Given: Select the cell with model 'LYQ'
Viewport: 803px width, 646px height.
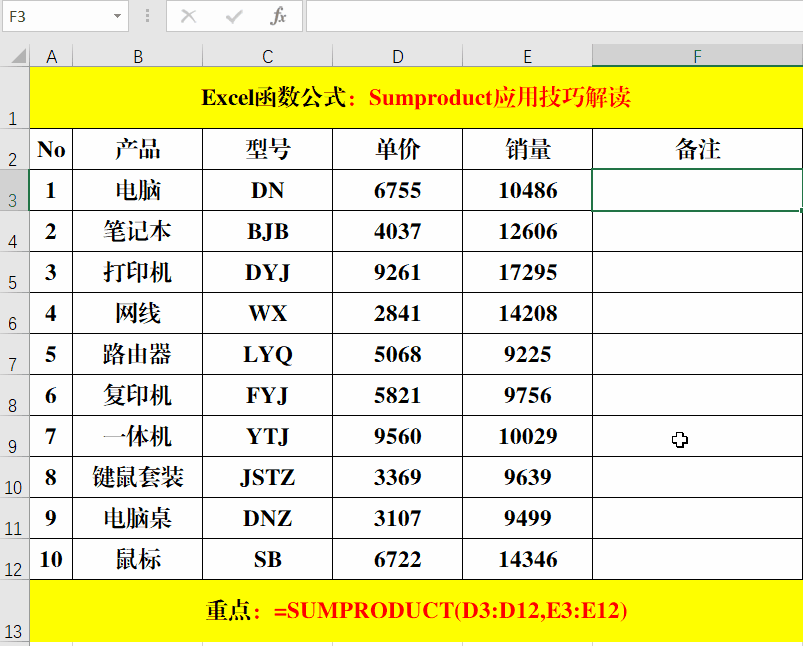Looking at the screenshot, I should point(267,354).
